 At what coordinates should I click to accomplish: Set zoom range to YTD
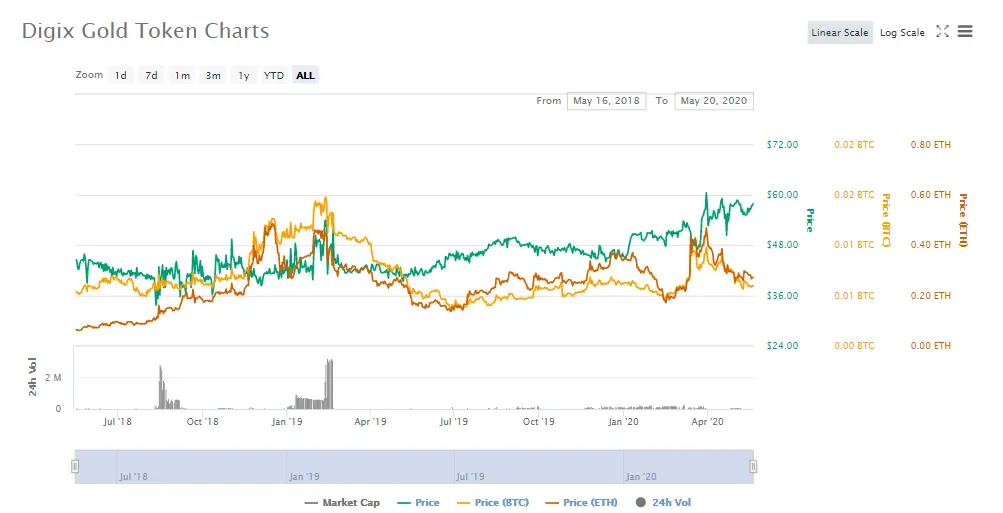274,75
